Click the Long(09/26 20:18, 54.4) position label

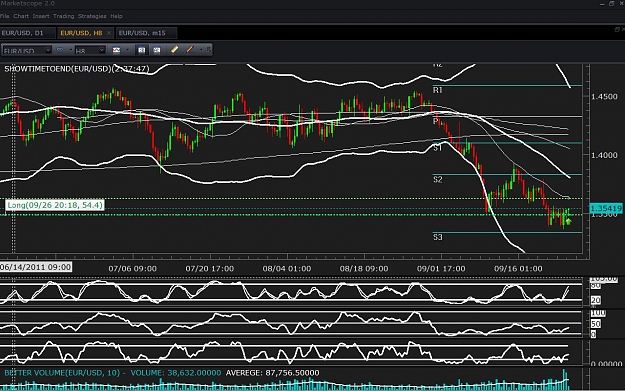pos(55,205)
